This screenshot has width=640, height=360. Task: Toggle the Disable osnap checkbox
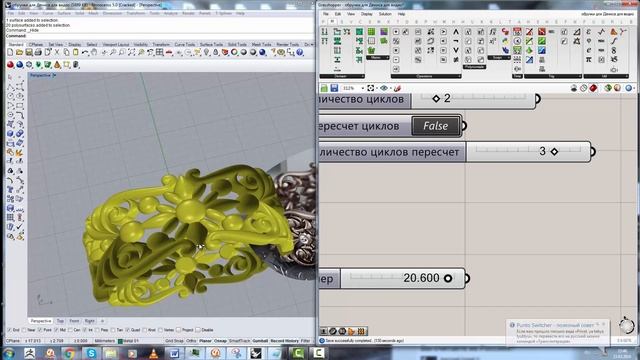198,330
